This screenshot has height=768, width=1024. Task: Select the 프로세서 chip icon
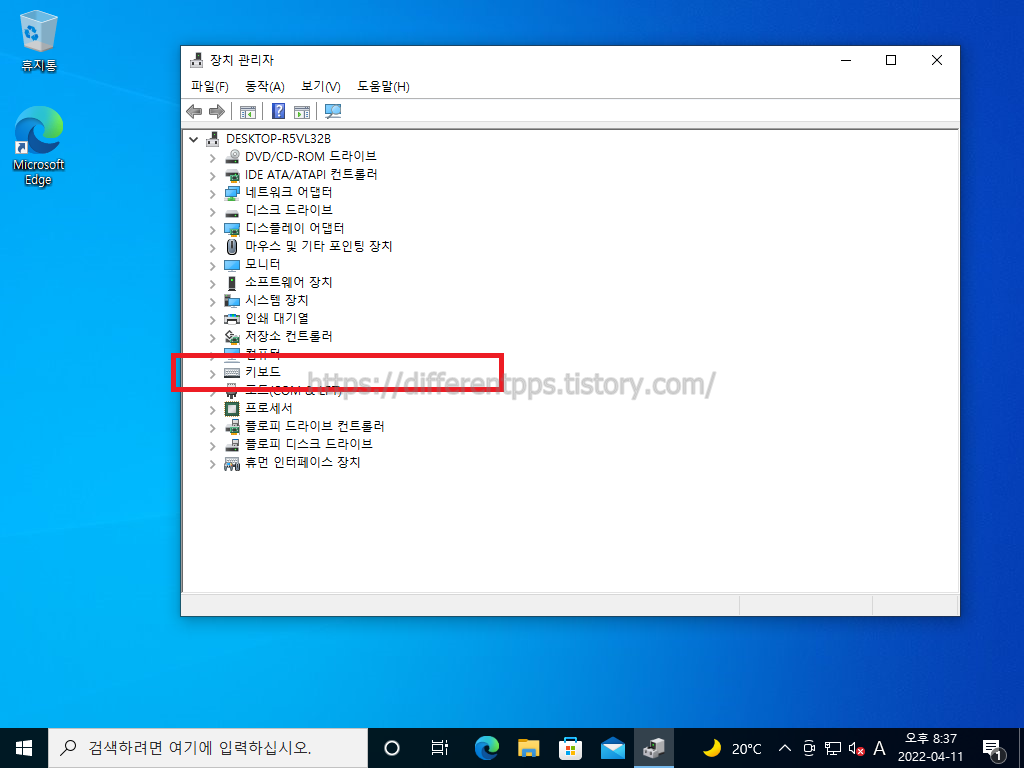232,409
